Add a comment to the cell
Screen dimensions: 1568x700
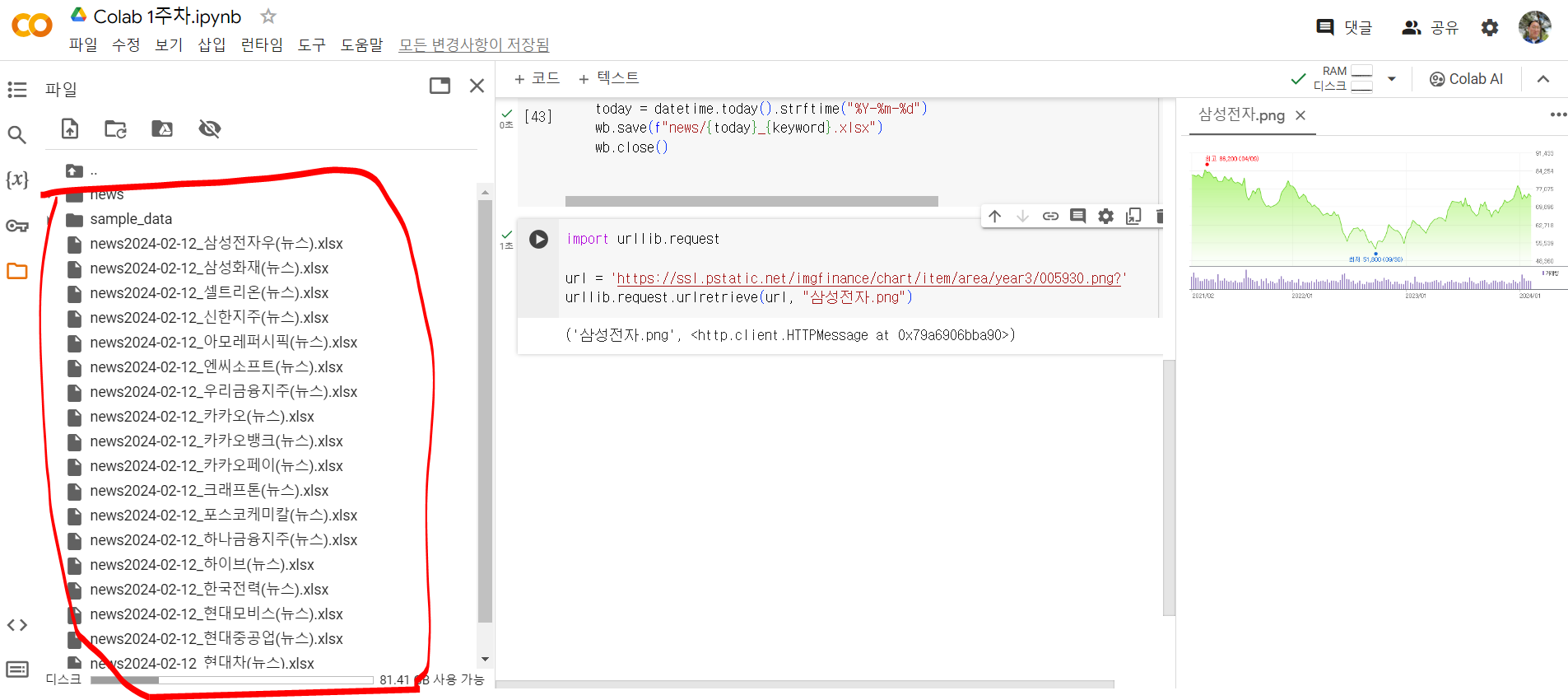[1077, 216]
